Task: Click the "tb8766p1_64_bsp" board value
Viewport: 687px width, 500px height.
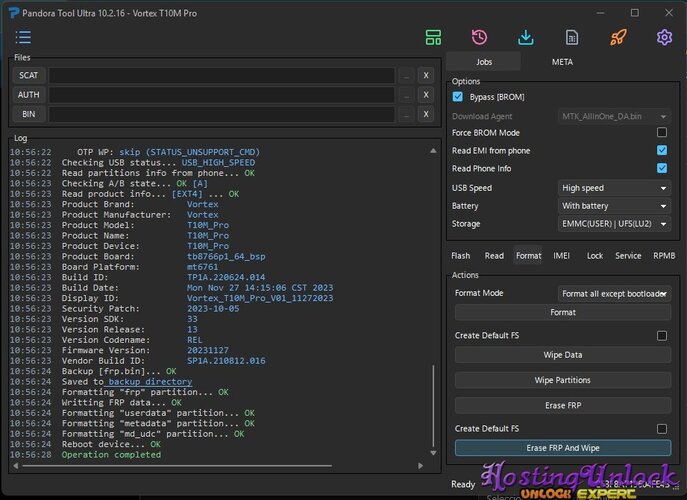Action: 226,256
